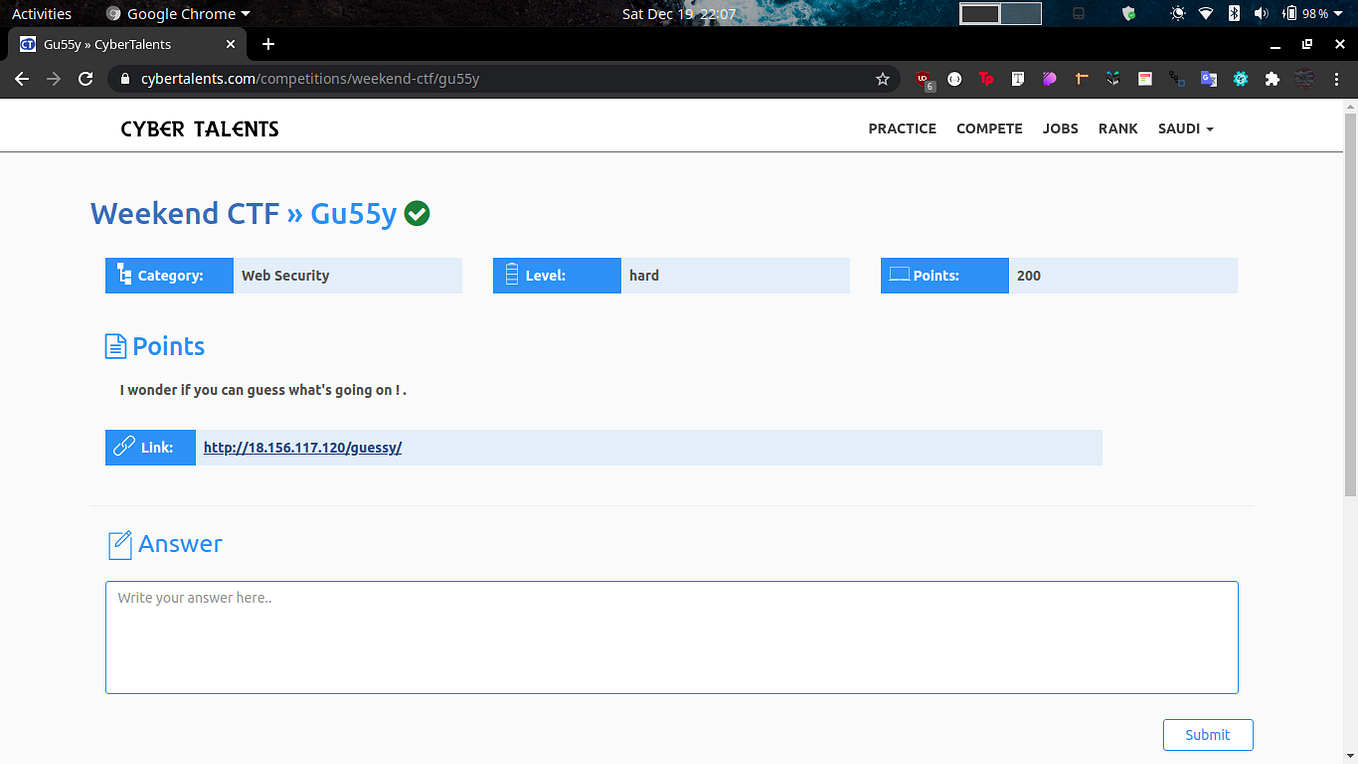Select the Gu55y » CyberTalents tab
Screen dimensions: 1358x764
[127, 44]
